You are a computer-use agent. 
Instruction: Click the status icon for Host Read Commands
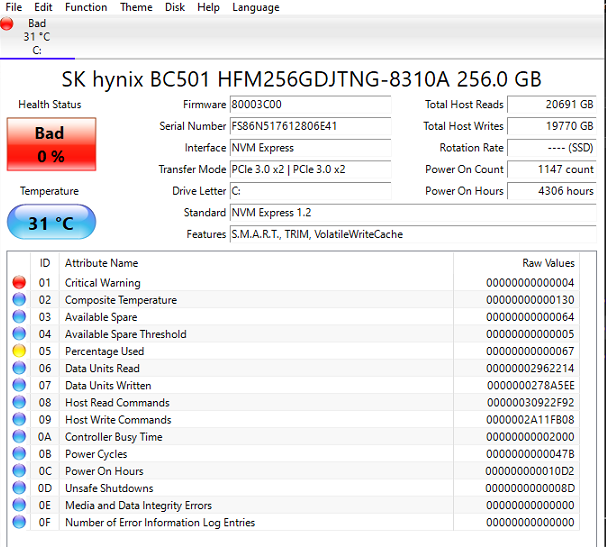(x=19, y=402)
